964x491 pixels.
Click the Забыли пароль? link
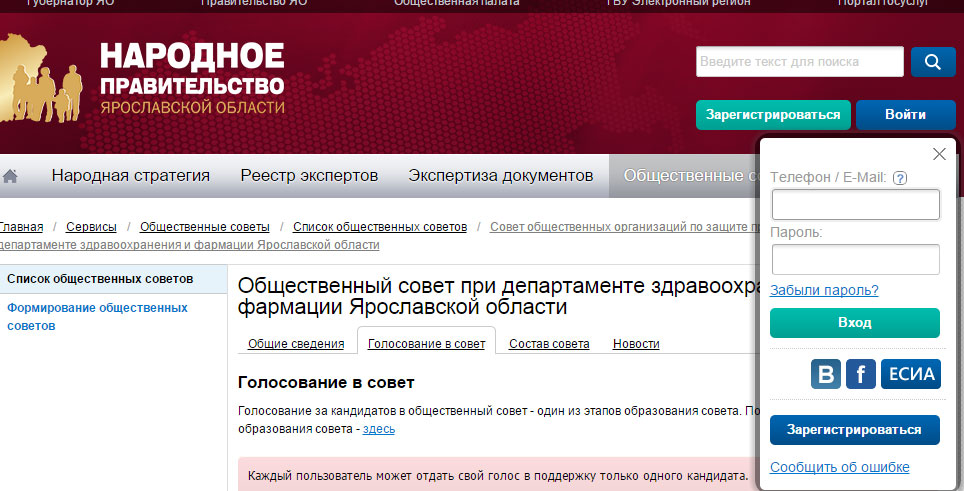[824, 291]
